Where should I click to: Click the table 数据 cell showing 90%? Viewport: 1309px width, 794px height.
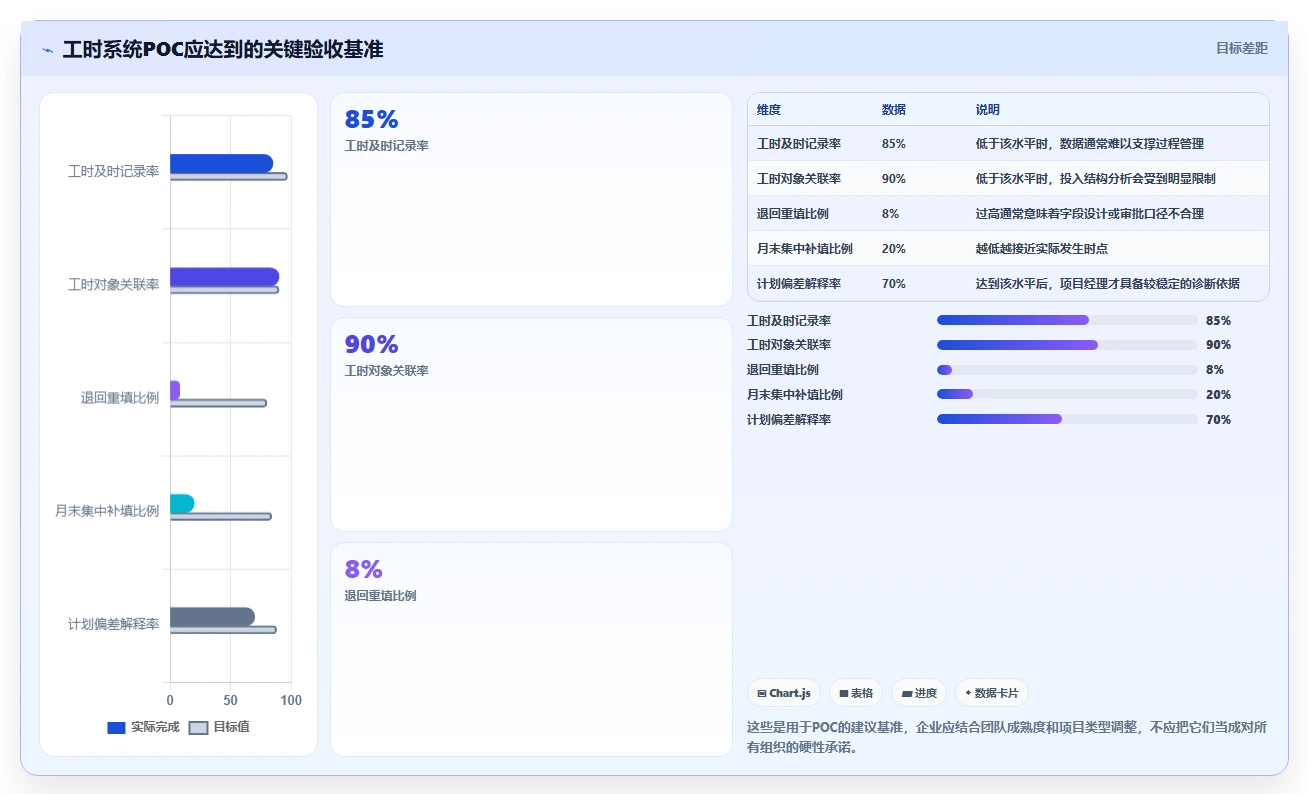tap(894, 179)
